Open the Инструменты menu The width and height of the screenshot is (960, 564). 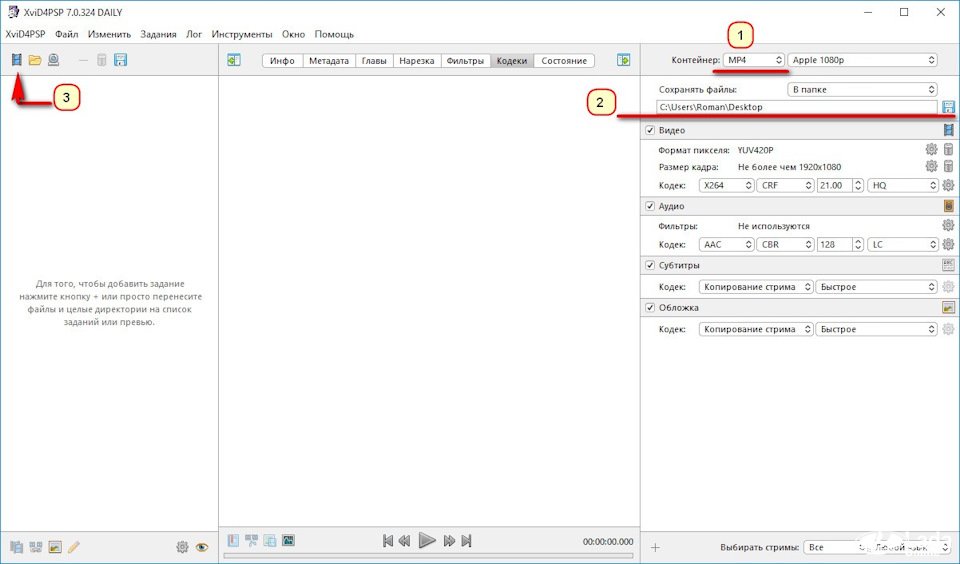241,34
